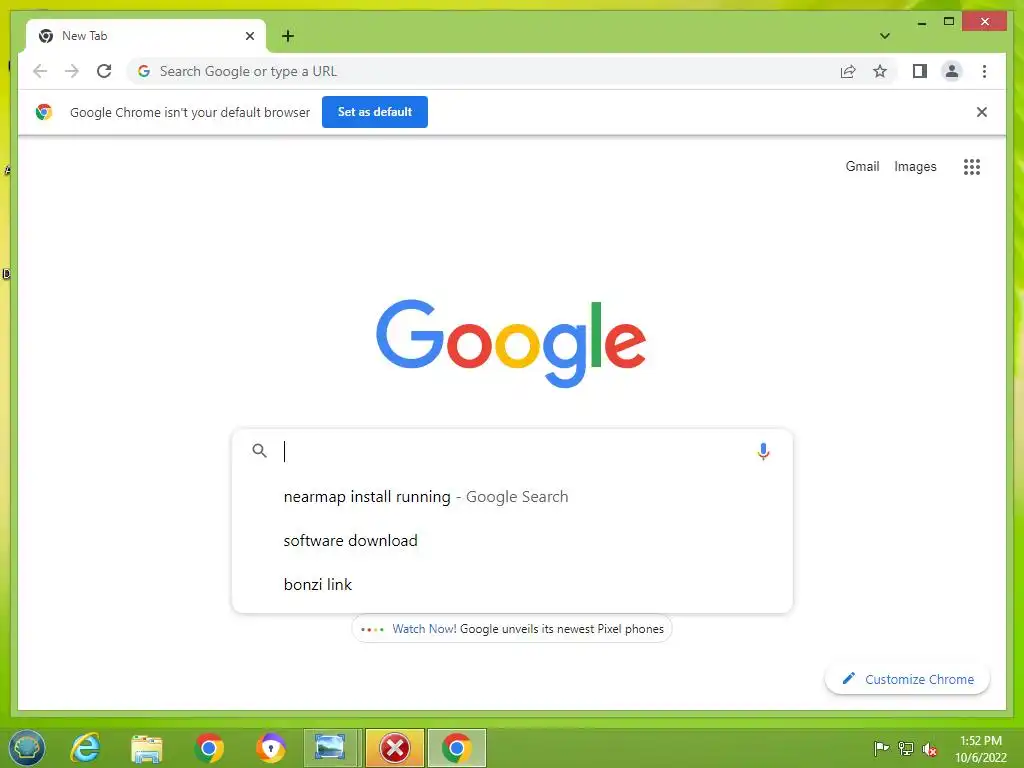Click the muted volume tray icon
1024x768 pixels.
pos(930,749)
